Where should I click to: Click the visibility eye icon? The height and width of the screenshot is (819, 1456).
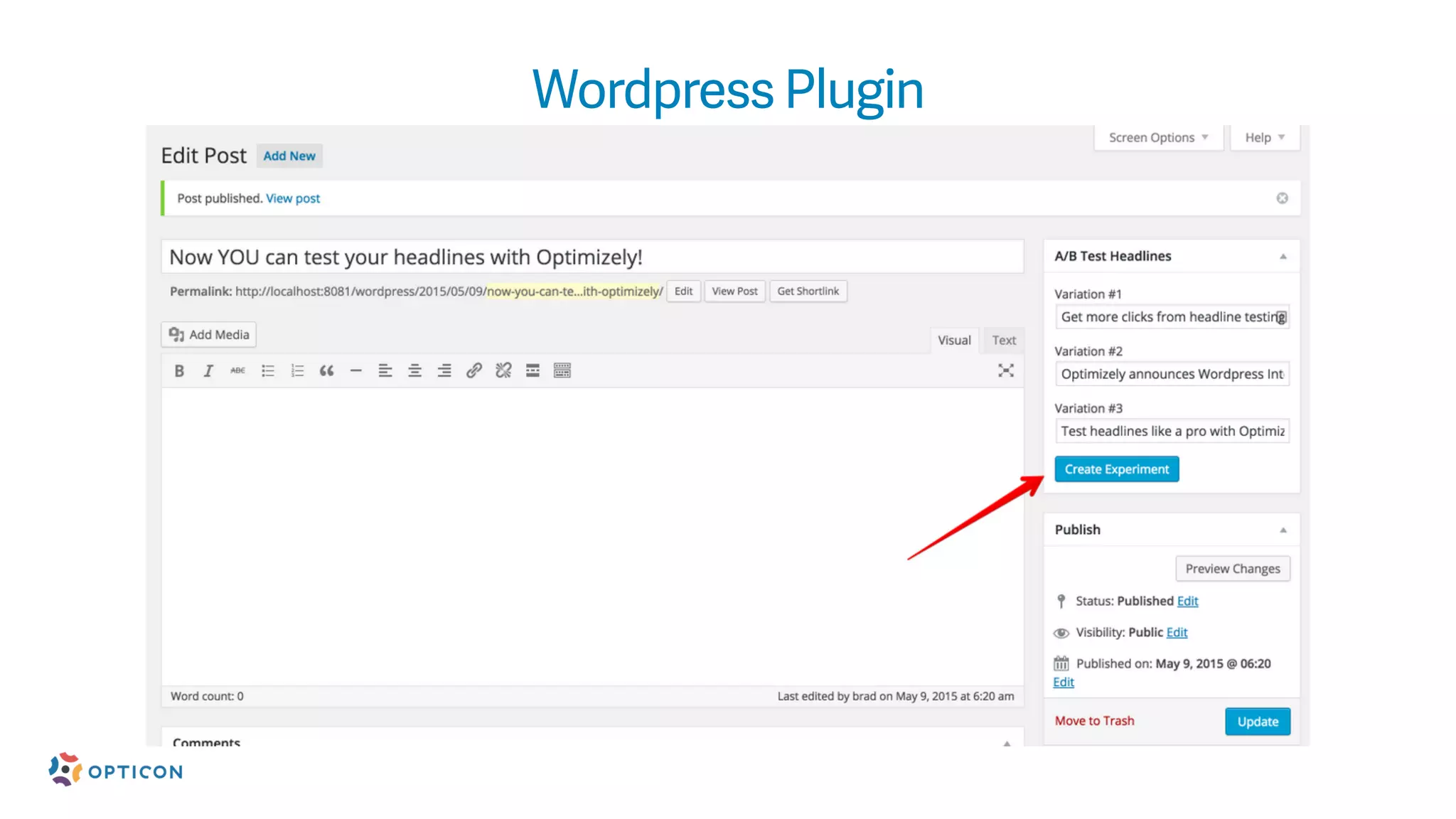[1061, 633]
